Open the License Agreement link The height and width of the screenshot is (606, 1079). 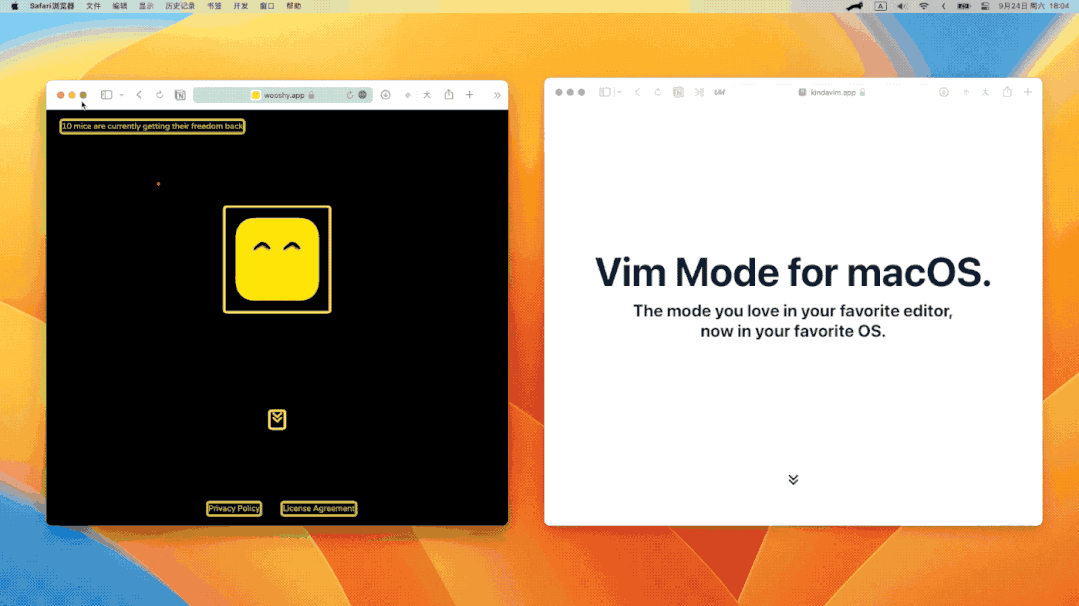click(x=319, y=508)
